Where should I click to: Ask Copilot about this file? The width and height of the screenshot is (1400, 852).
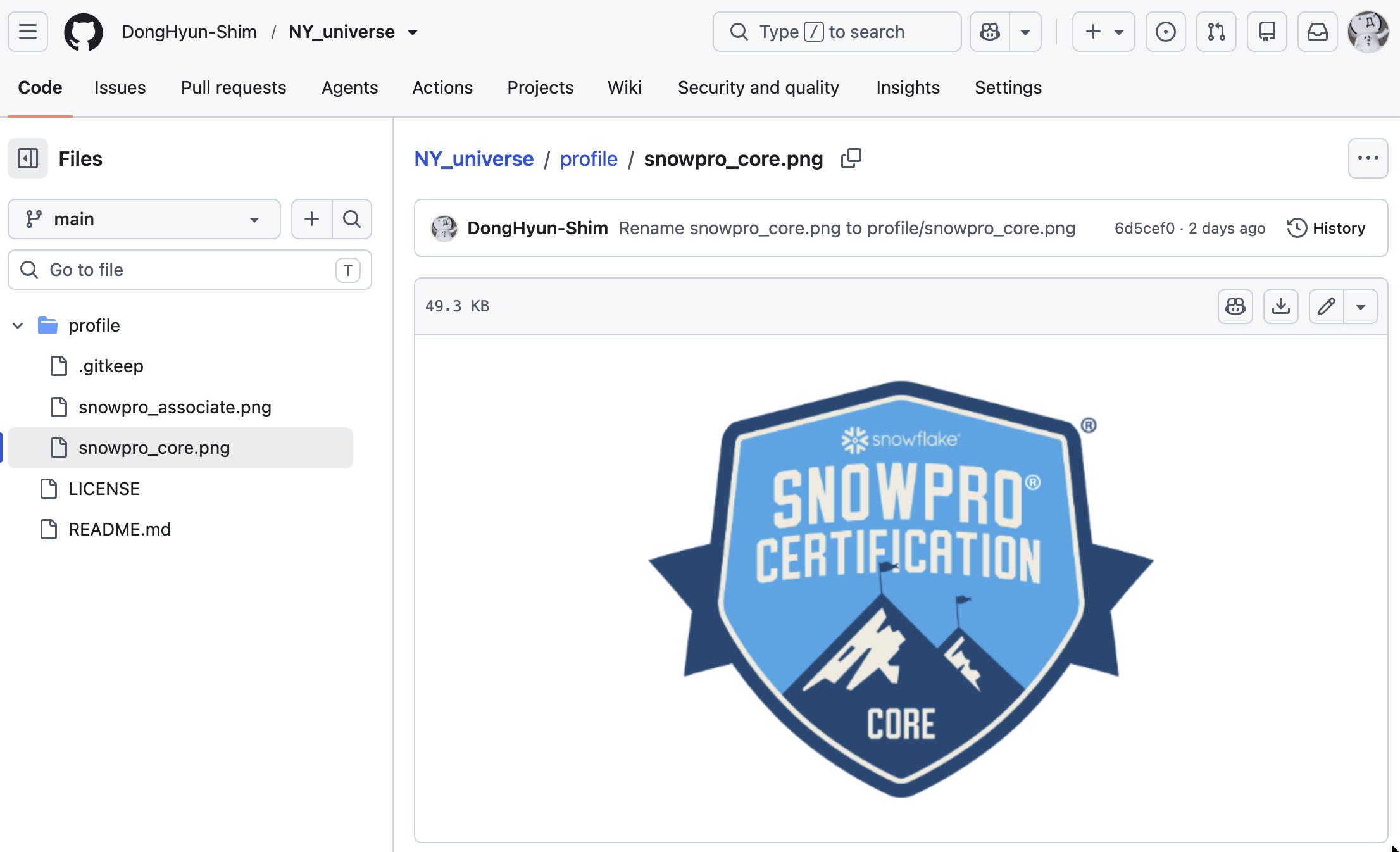click(x=1235, y=306)
